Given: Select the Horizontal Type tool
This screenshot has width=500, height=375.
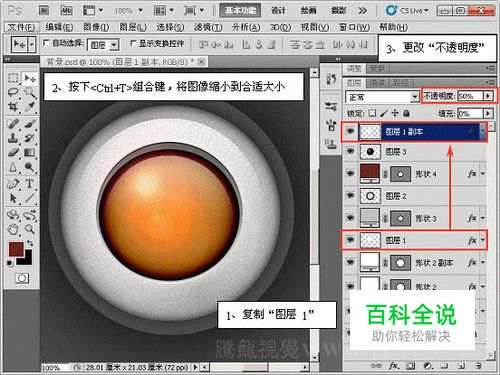Looking at the screenshot, I should click(x=30, y=183).
